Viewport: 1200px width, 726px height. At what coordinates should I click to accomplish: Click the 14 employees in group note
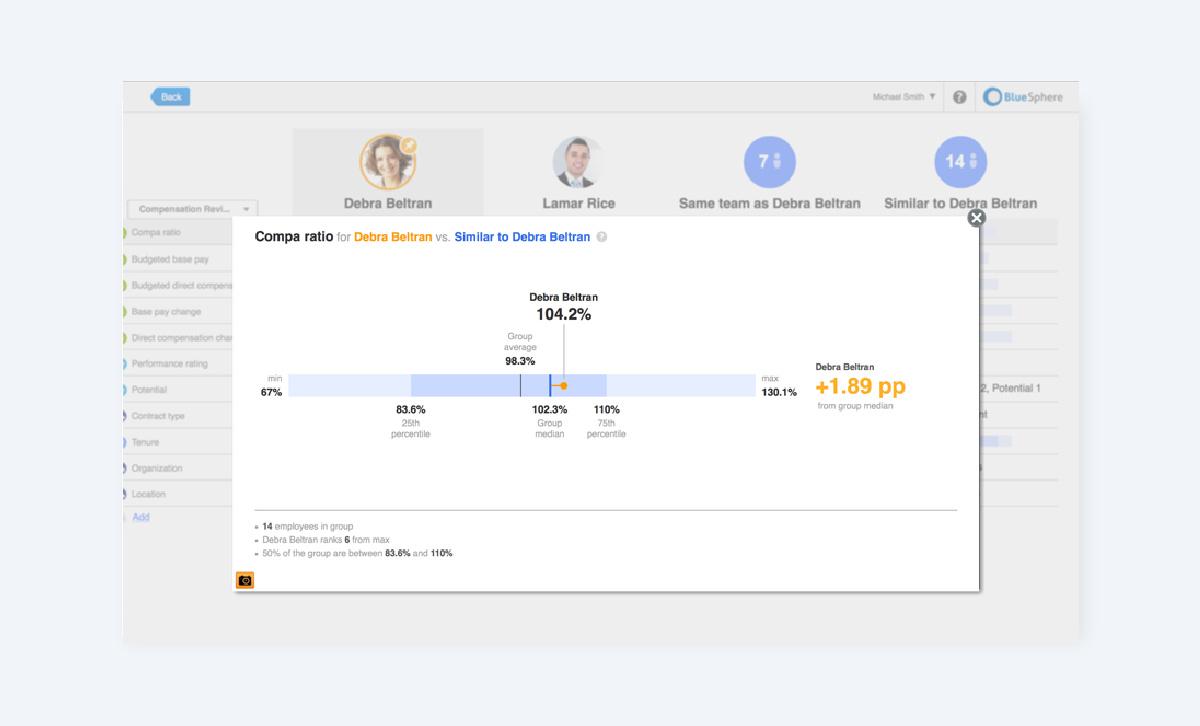pos(307,526)
